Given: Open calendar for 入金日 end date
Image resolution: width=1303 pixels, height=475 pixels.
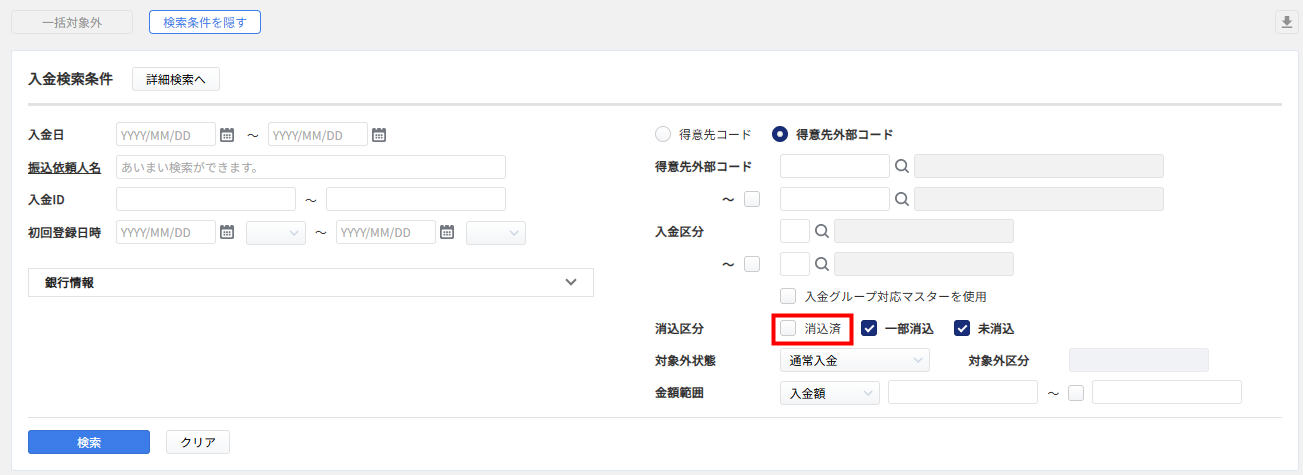Looking at the screenshot, I should [379, 134].
